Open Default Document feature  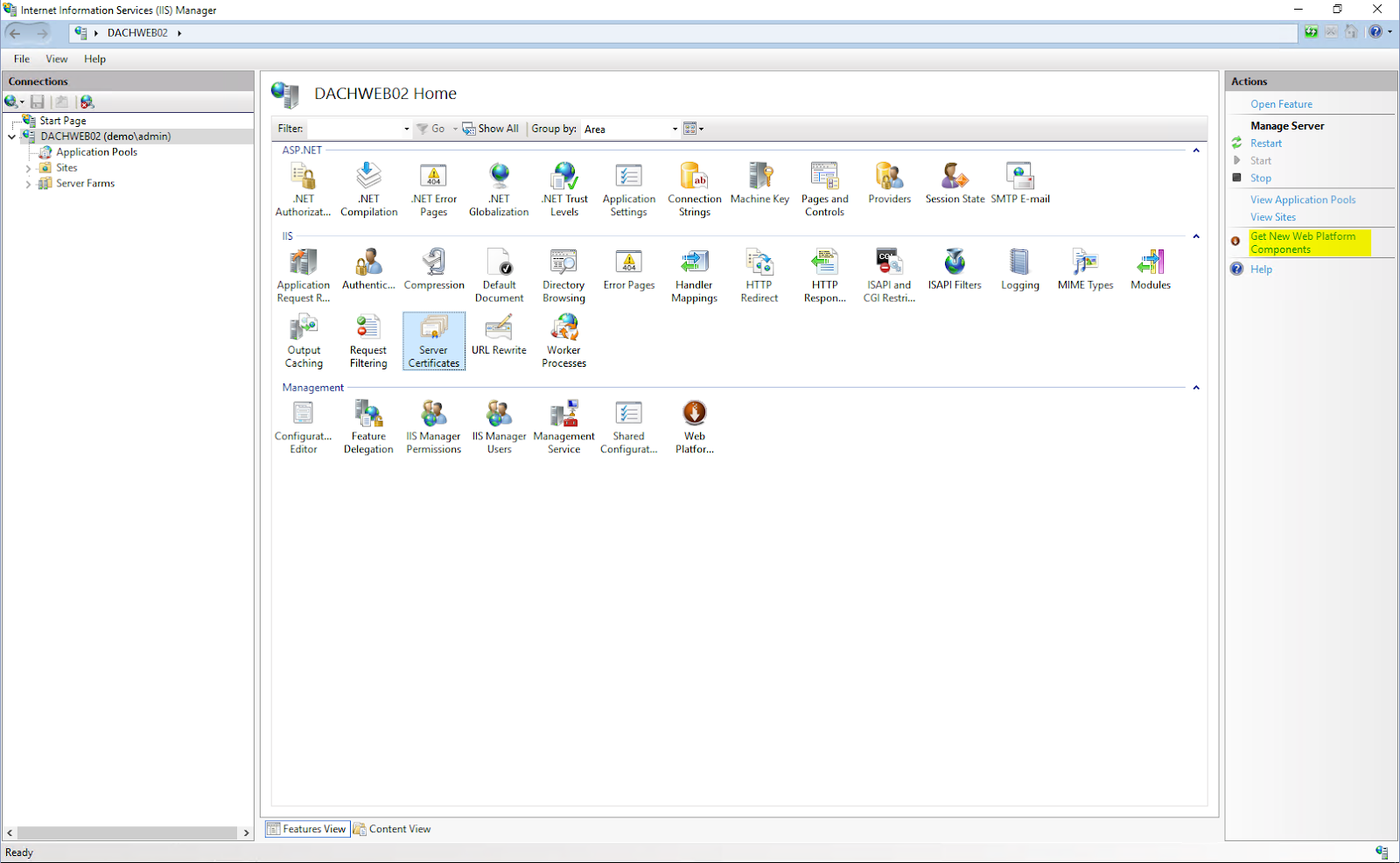point(499,275)
